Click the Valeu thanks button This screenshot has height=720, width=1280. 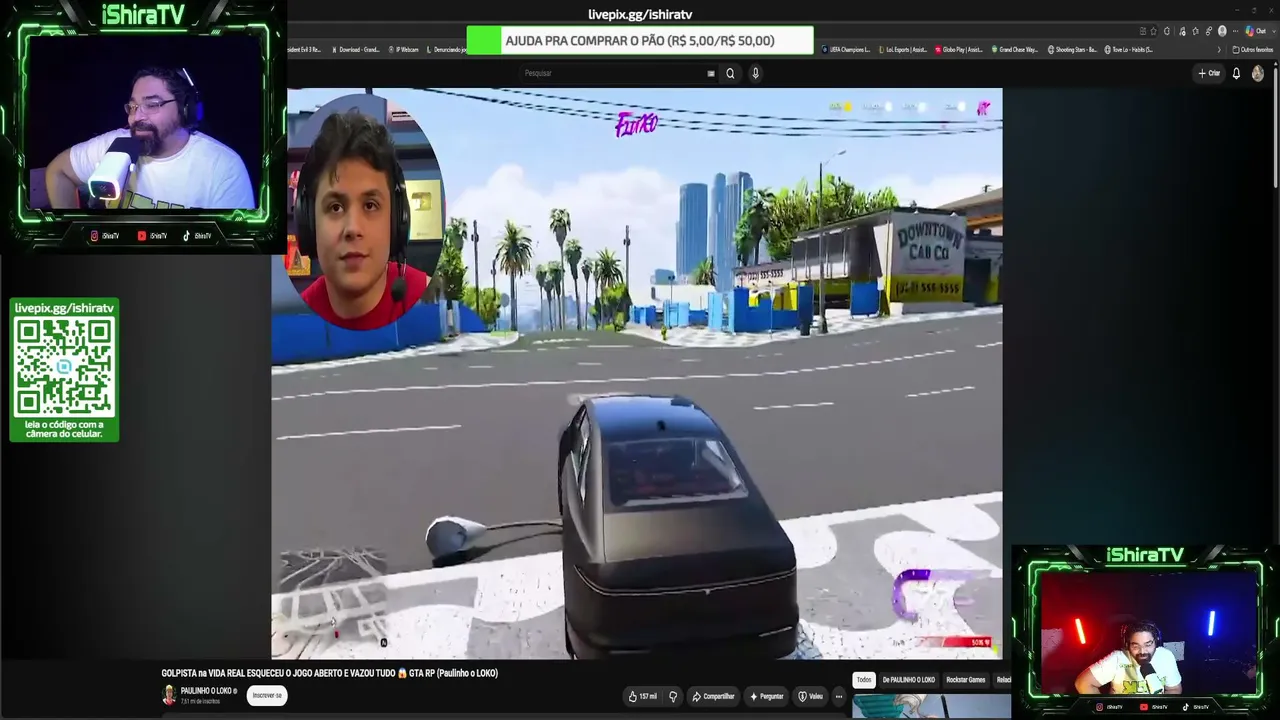click(810, 696)
